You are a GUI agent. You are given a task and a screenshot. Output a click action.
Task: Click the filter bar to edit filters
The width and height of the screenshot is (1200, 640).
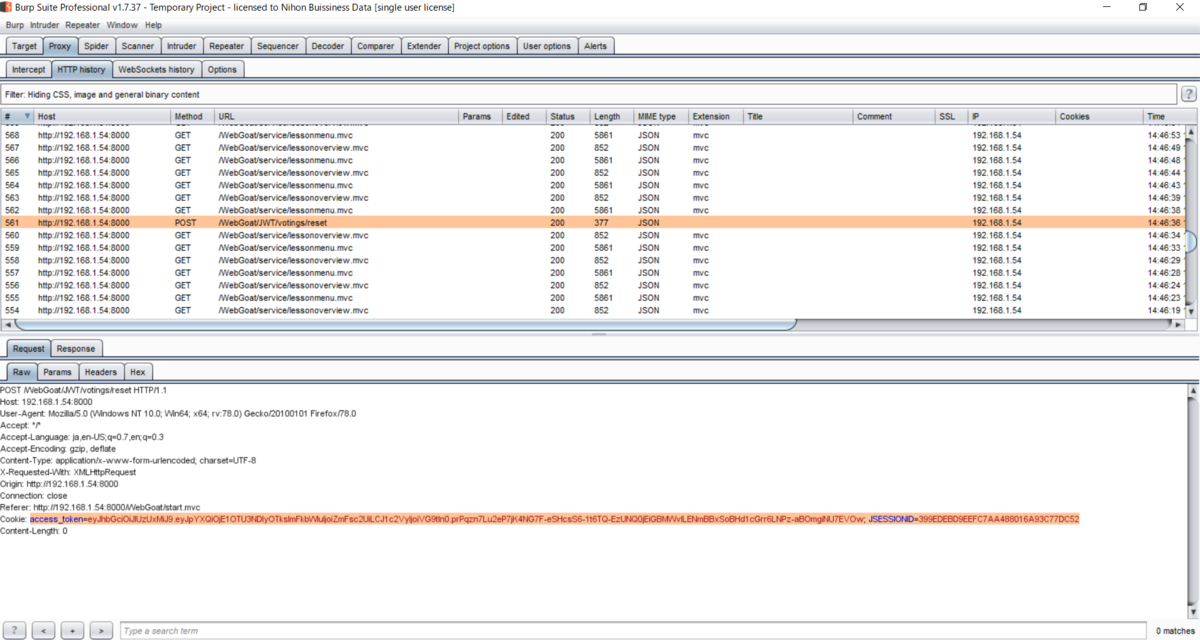tap(588, 94)
